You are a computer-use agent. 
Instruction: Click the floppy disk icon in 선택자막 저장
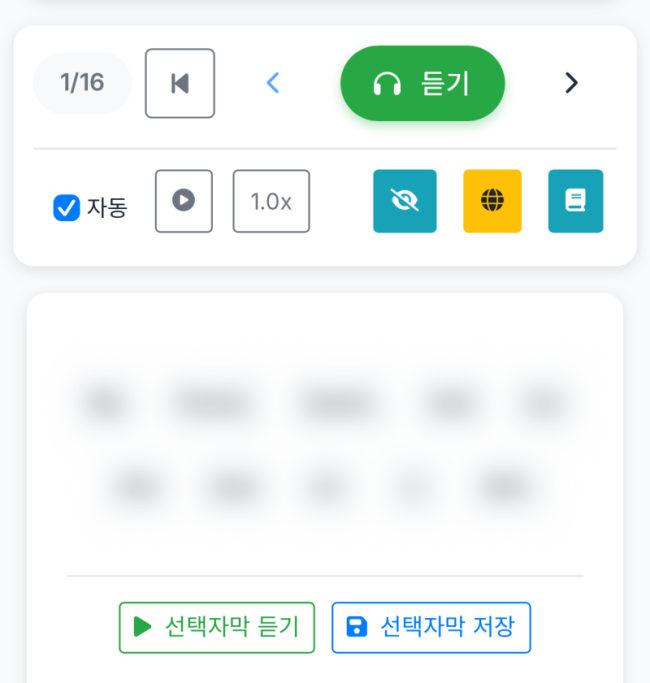pos(356,627)
